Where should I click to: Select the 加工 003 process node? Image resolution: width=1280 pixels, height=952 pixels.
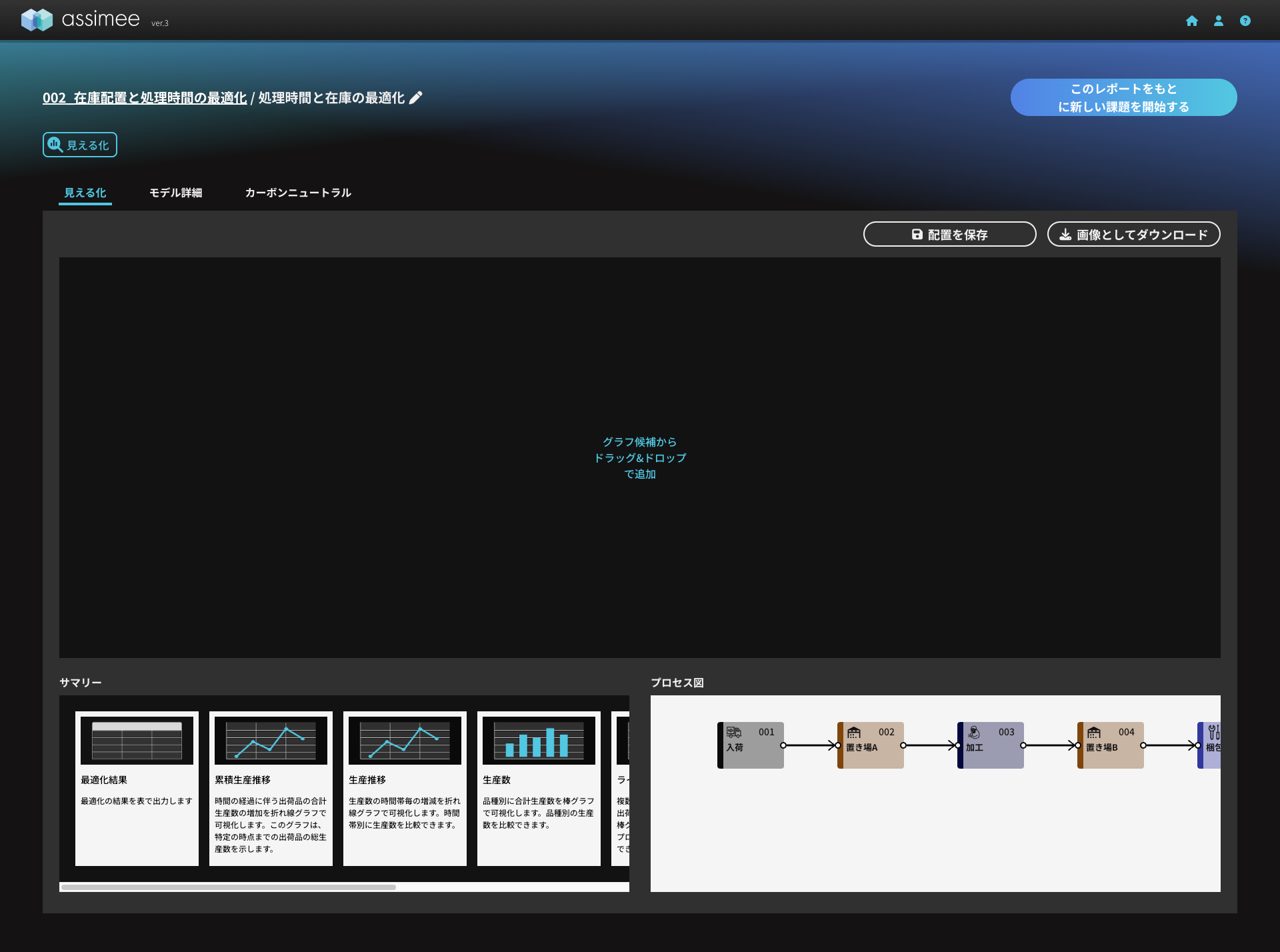(991, 745)
